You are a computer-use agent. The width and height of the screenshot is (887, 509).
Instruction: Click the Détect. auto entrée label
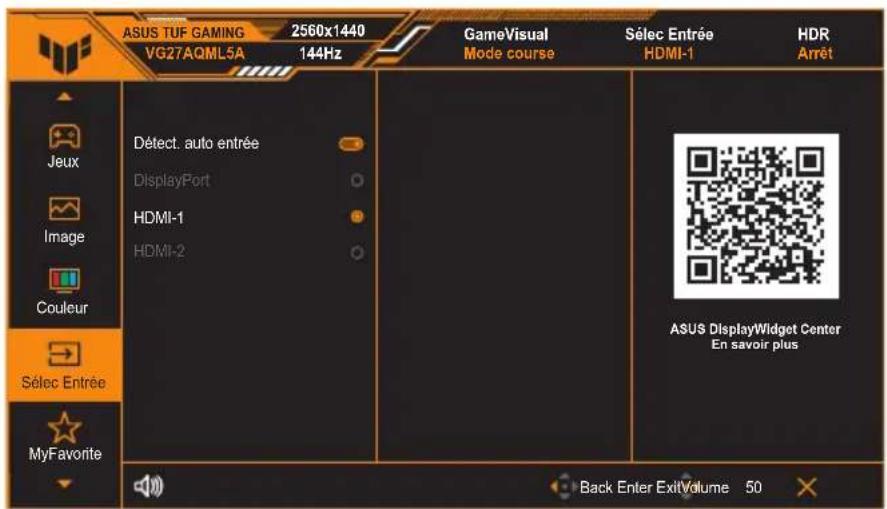[x=196, y=143]
